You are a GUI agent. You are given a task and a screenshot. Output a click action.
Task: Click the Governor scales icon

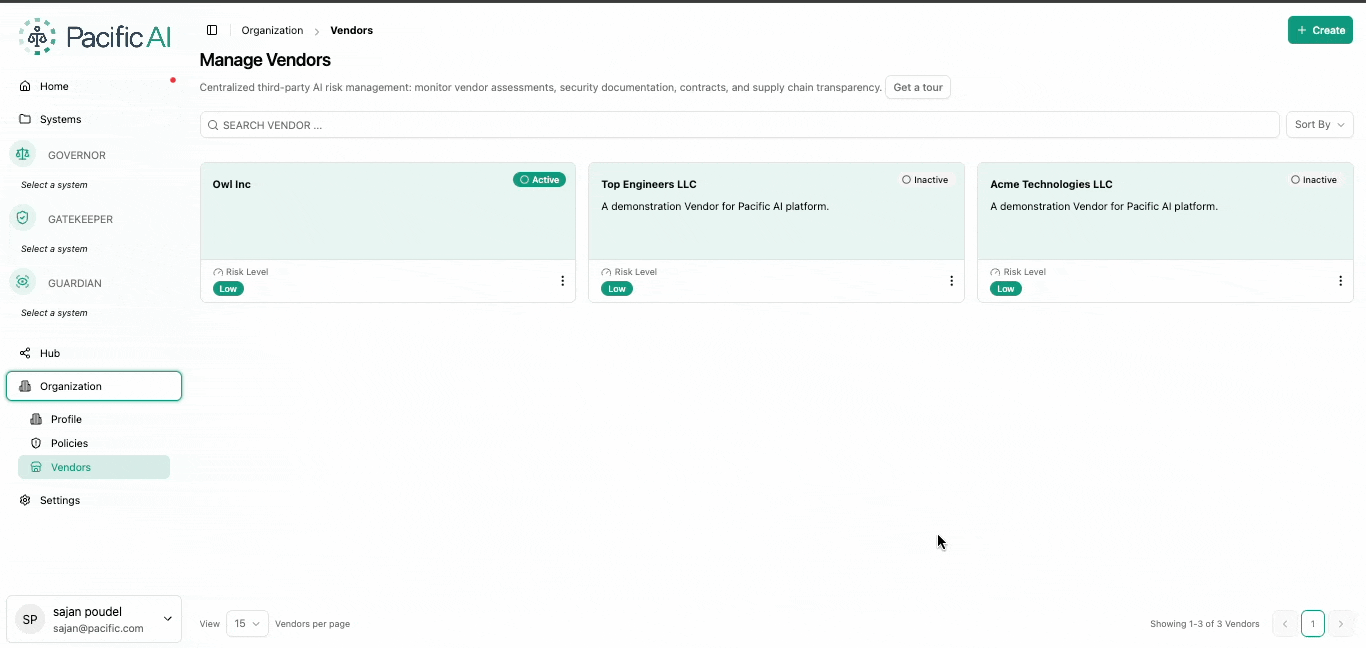(x=23, y=154)
